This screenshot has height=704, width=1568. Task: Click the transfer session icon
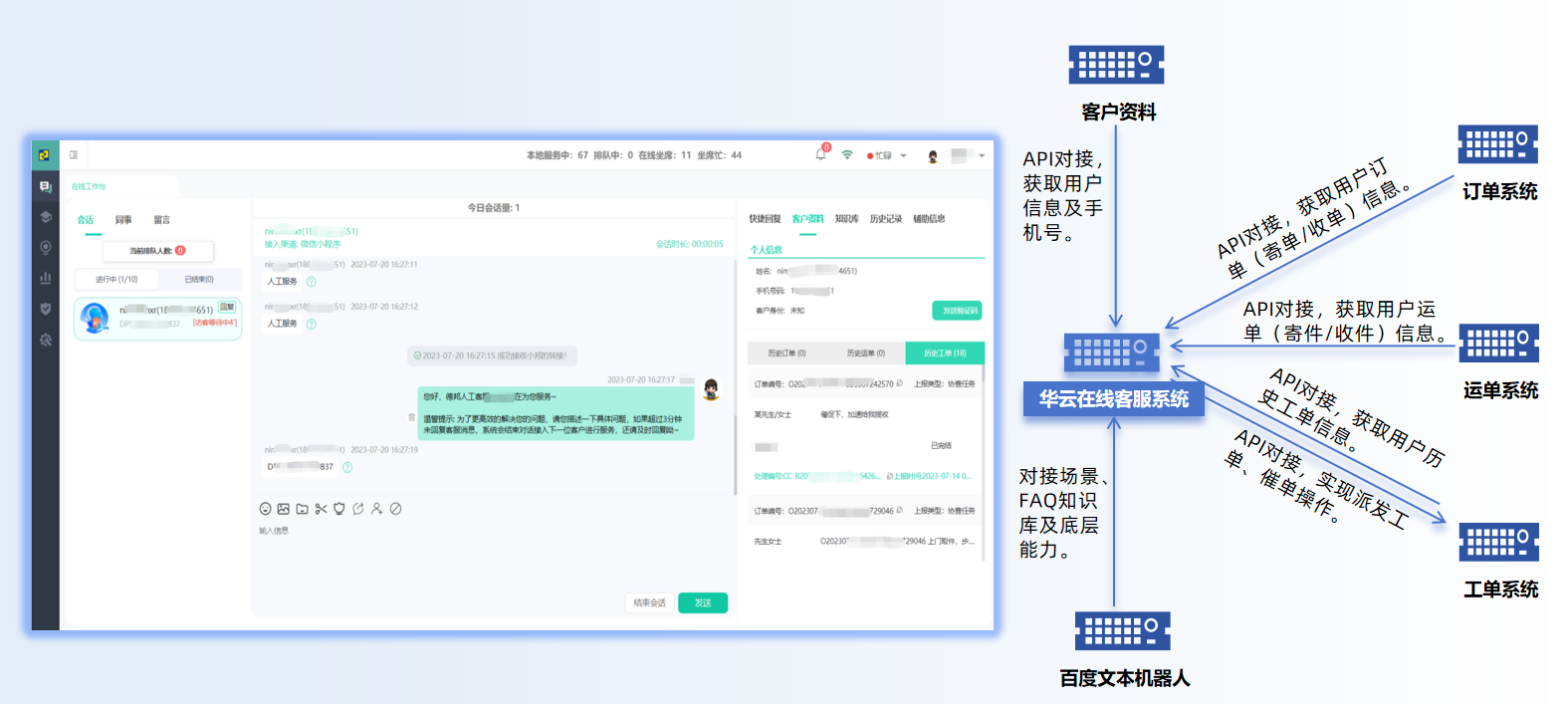358,509
